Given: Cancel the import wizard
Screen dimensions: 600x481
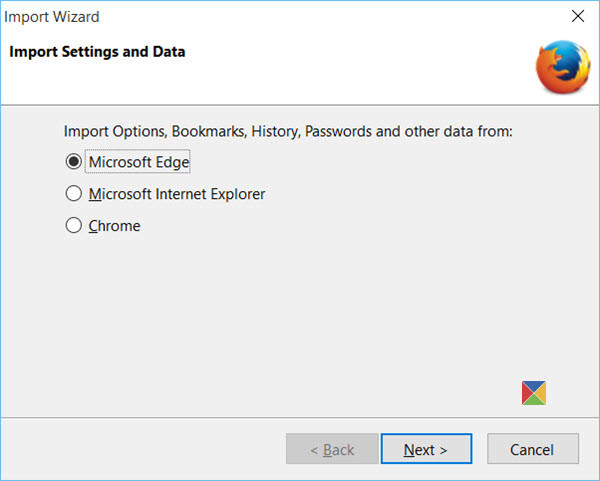Looking at the screenshot, I should coord(533,449).
